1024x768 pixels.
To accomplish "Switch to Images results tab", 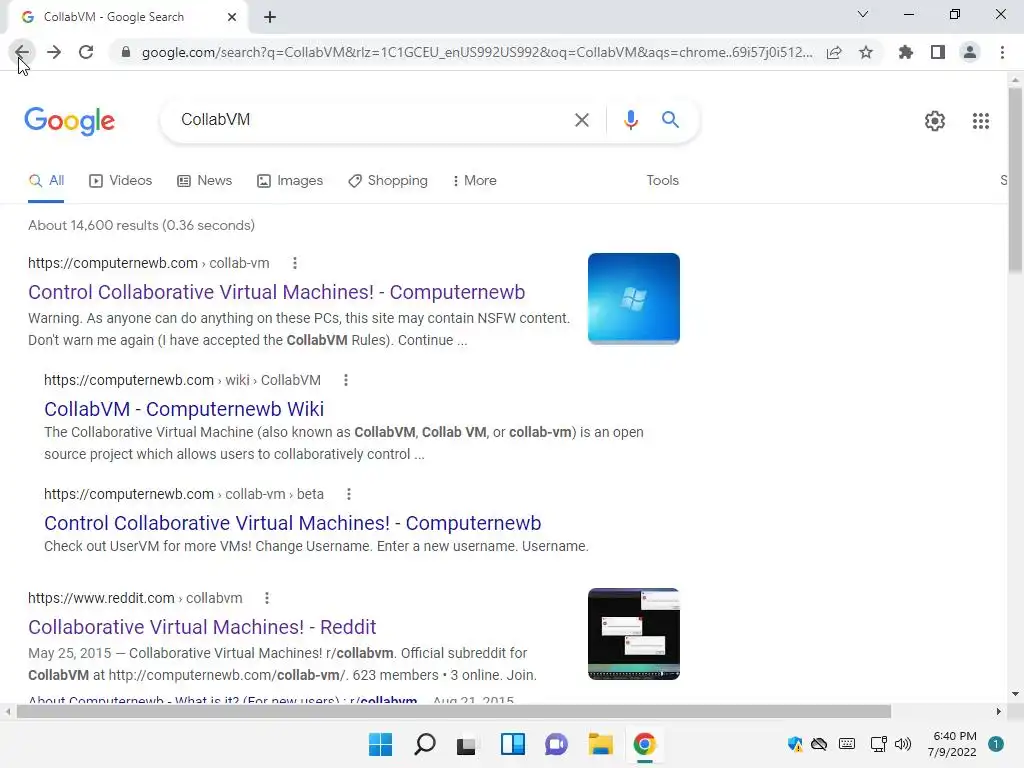I will 290,181.
